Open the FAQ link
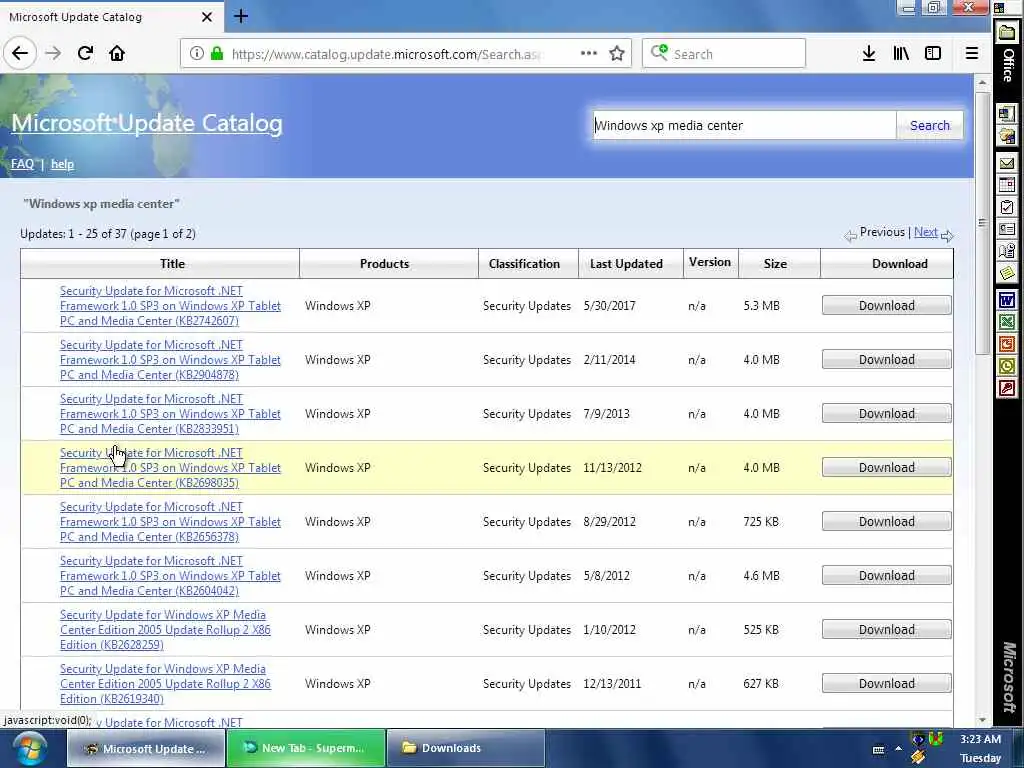1024x768 pixels. [x=22, y=164]
